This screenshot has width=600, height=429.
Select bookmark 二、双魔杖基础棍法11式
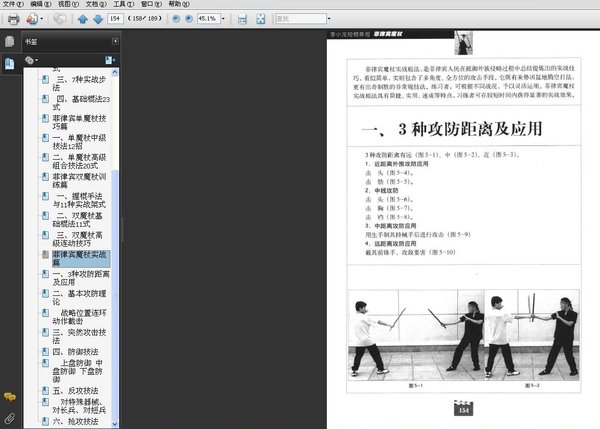[x=77, y=220]
